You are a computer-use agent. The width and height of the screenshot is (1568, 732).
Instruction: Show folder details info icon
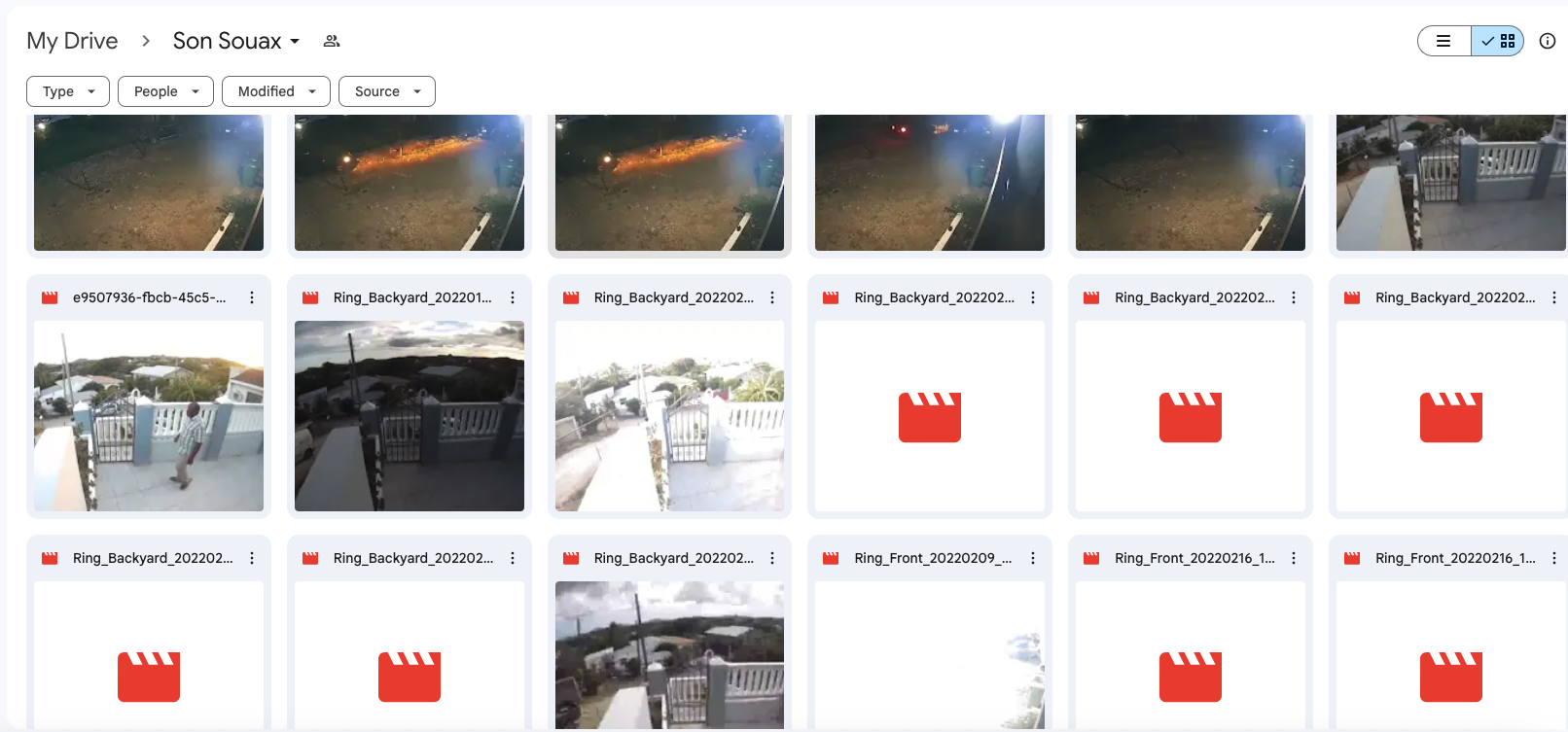pos(1547,41)
